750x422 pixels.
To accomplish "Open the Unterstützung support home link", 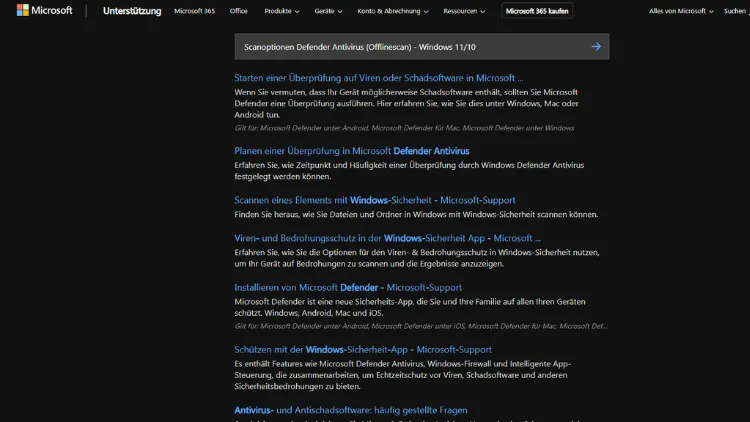I will [132, 11].
